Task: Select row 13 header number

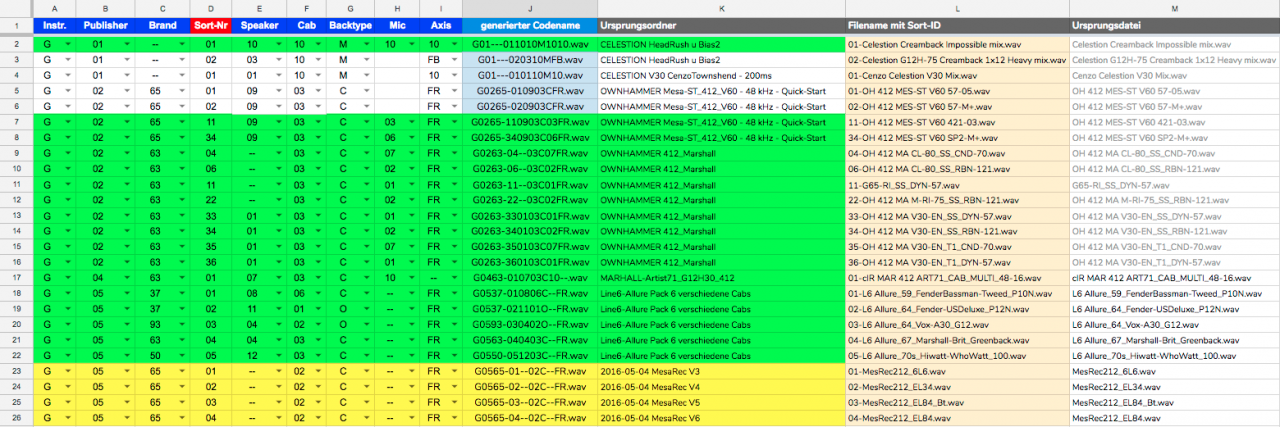Action: (x=16, y=215)
